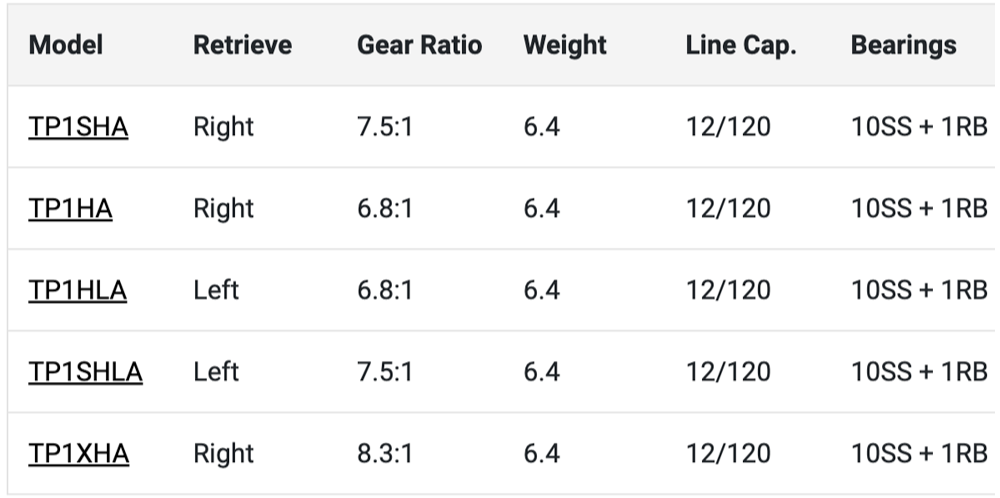Click the Model column header
Screen dimensions: 1000x498
tap(66, 45)
